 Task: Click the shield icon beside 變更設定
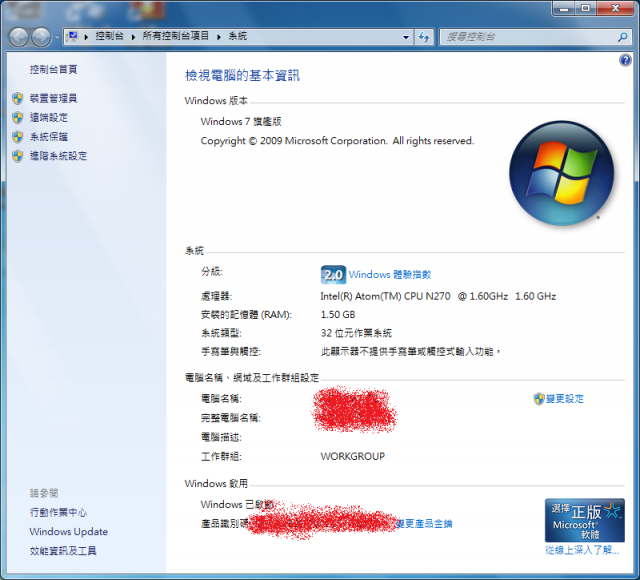click(x=539, y=399)
